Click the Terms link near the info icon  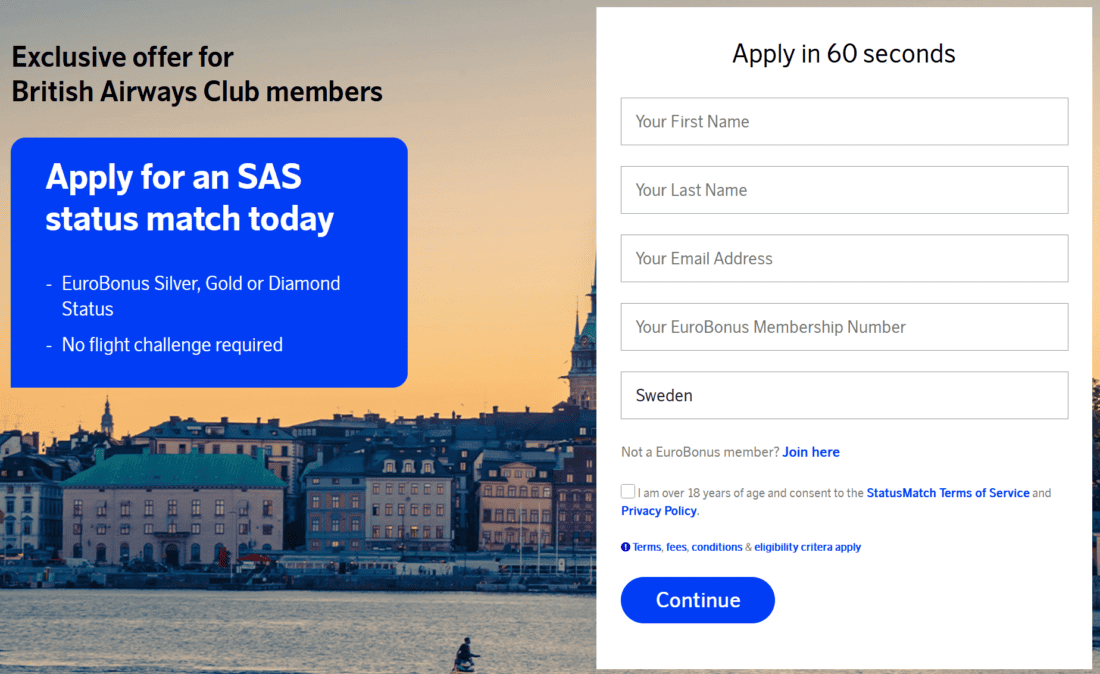click(646, 547)
